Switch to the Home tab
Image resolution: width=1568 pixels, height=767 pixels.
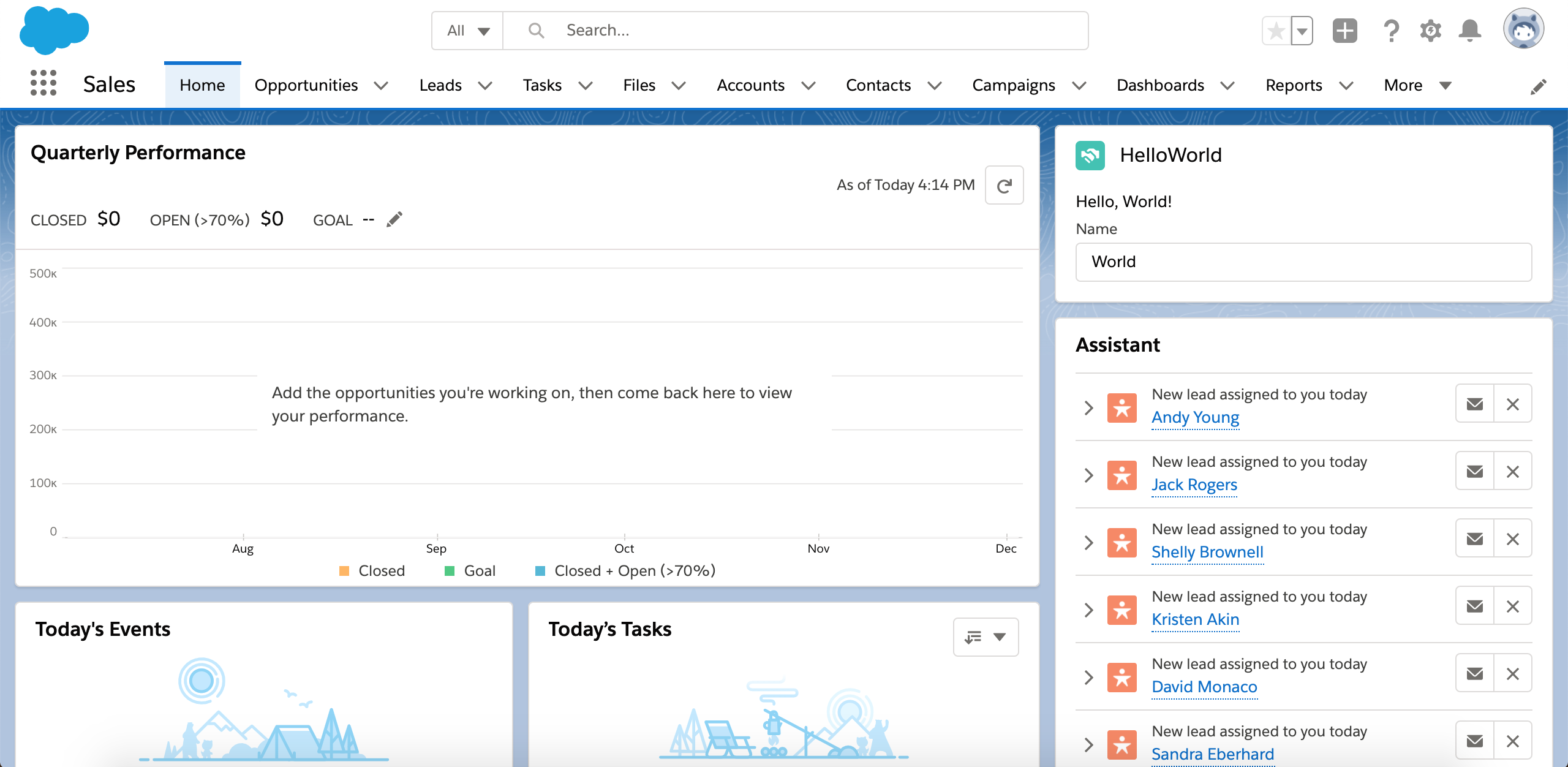pyautogui.click(x=202, y=85)
